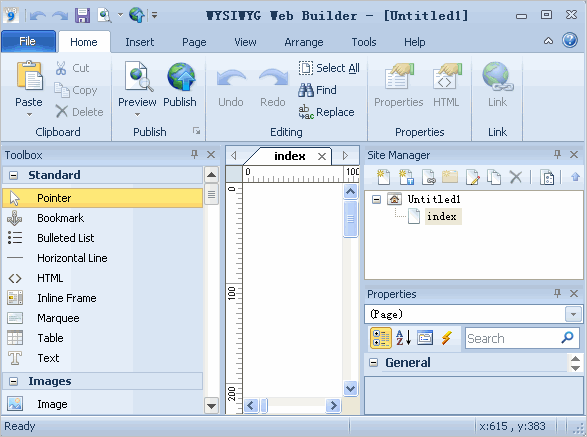This screenshot has width=587, height=437.
Task: Open the Arrange ribbon tab
Action: pos(304,42)
